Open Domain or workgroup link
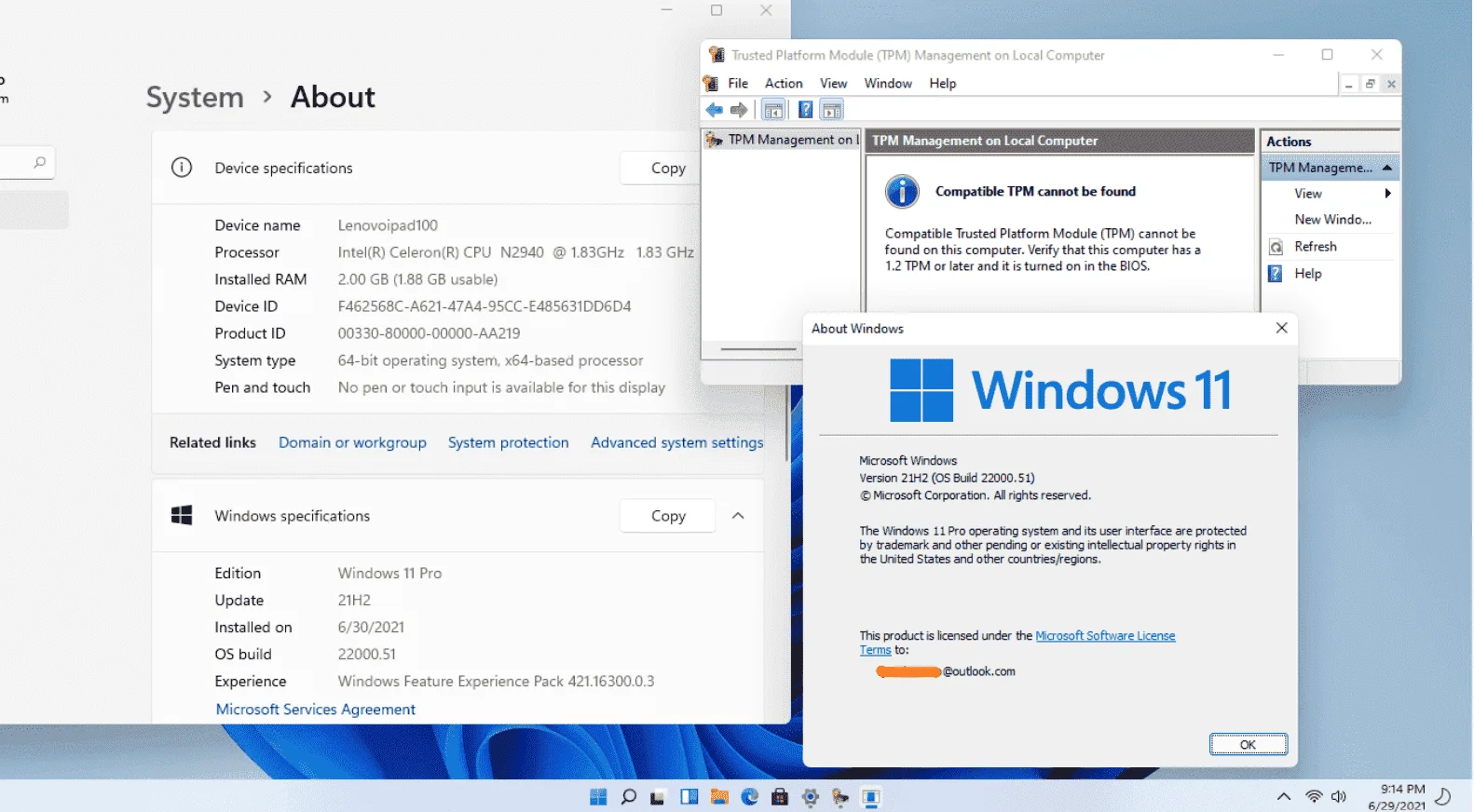 tap(352, 442)
